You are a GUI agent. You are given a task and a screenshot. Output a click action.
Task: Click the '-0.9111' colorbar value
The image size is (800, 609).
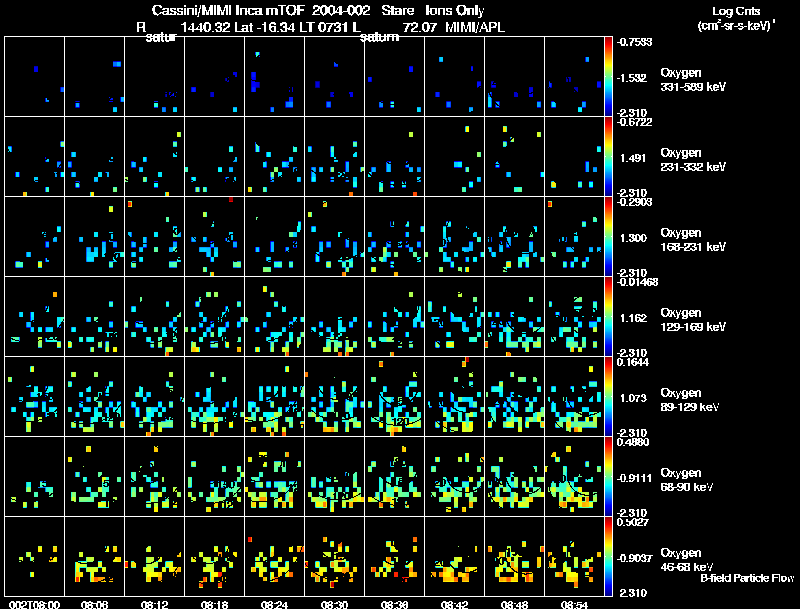click(634, 478)
